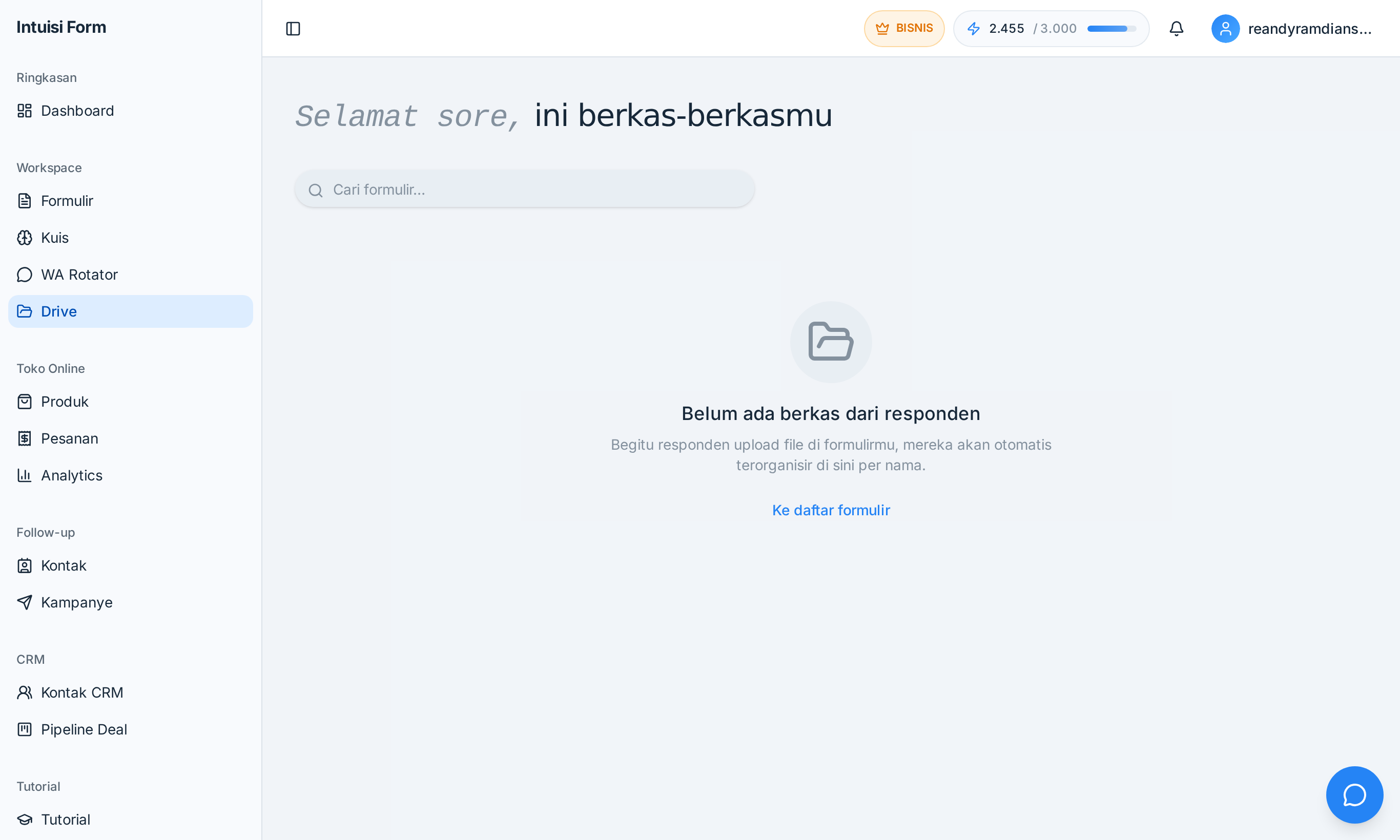This screenshot has height=840, width=1400.
Task: Click the Tutorial graduation cap icon
Action: 25,820
